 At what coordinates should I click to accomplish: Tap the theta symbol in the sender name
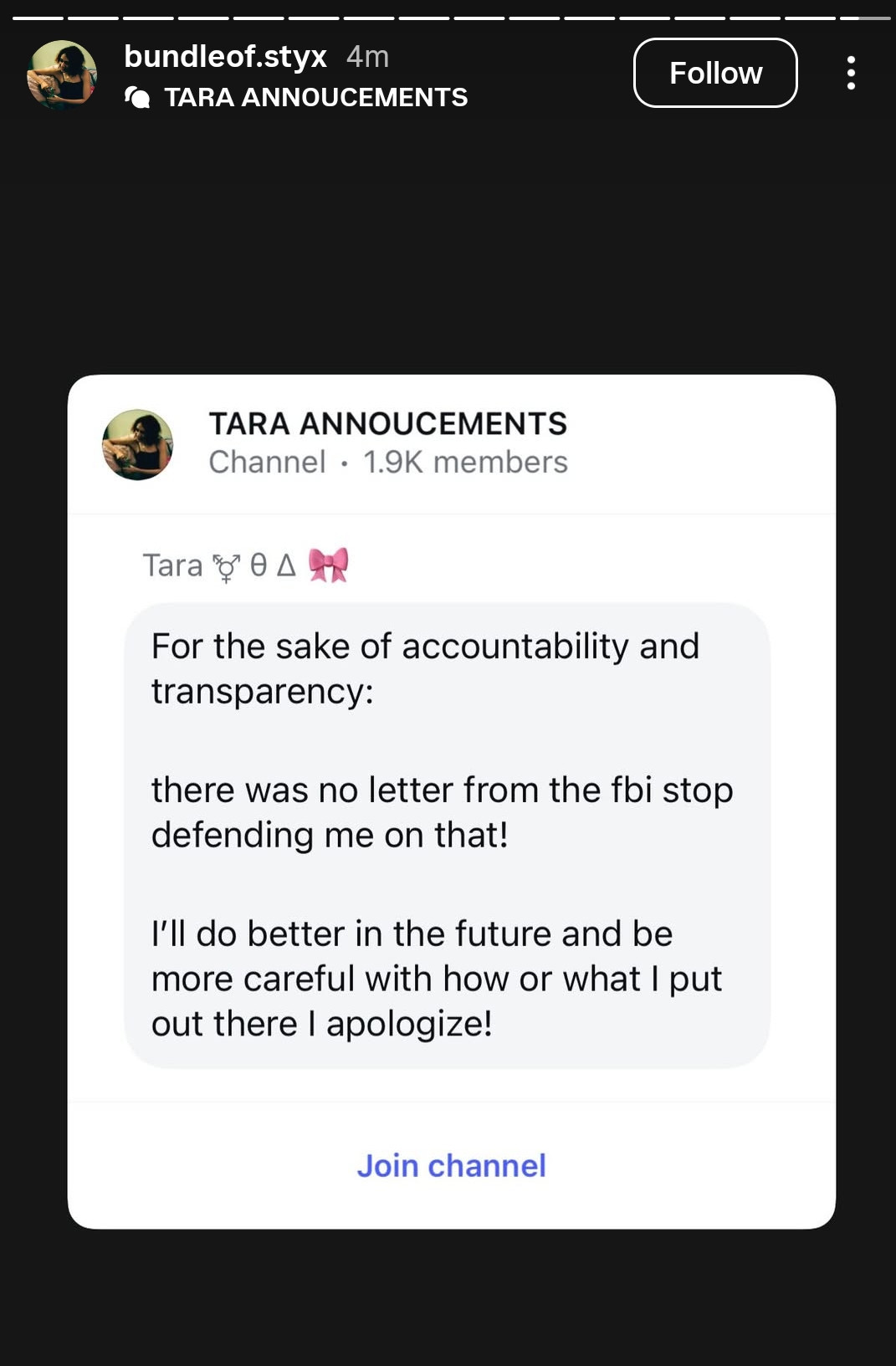point(259,566)
